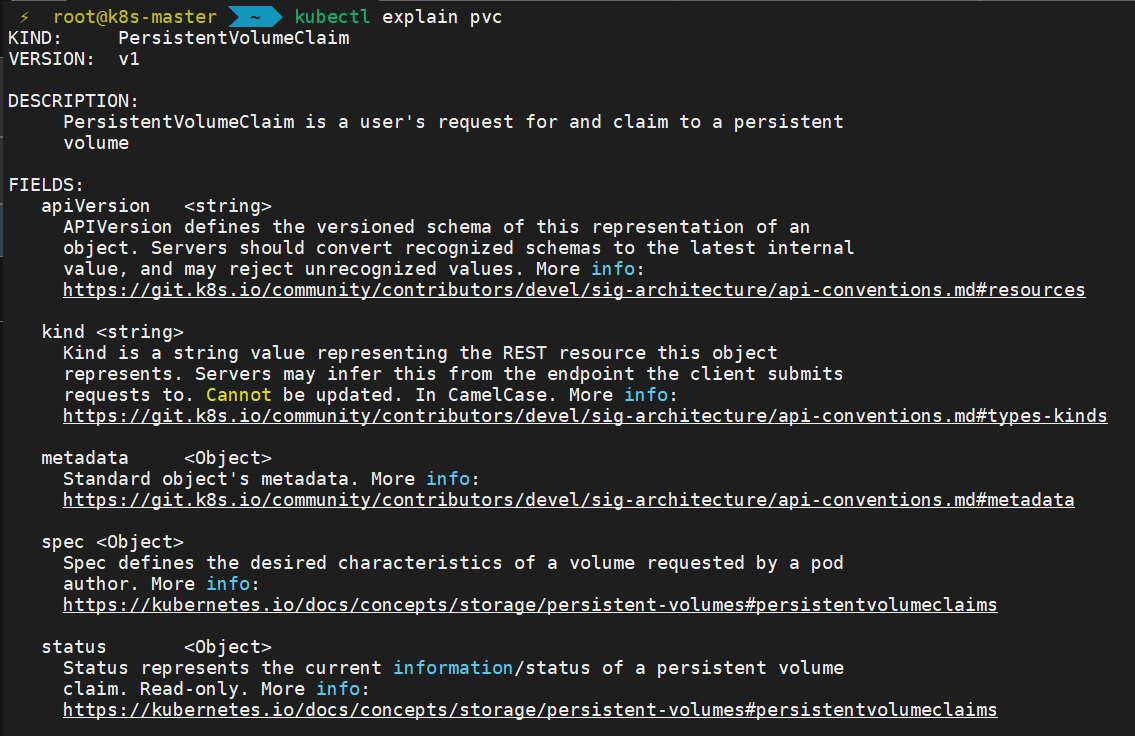The width and height of the screenshot is (1135, 736).
Task: Click the cyan 'information' word in status
Action: click(453, 668)
